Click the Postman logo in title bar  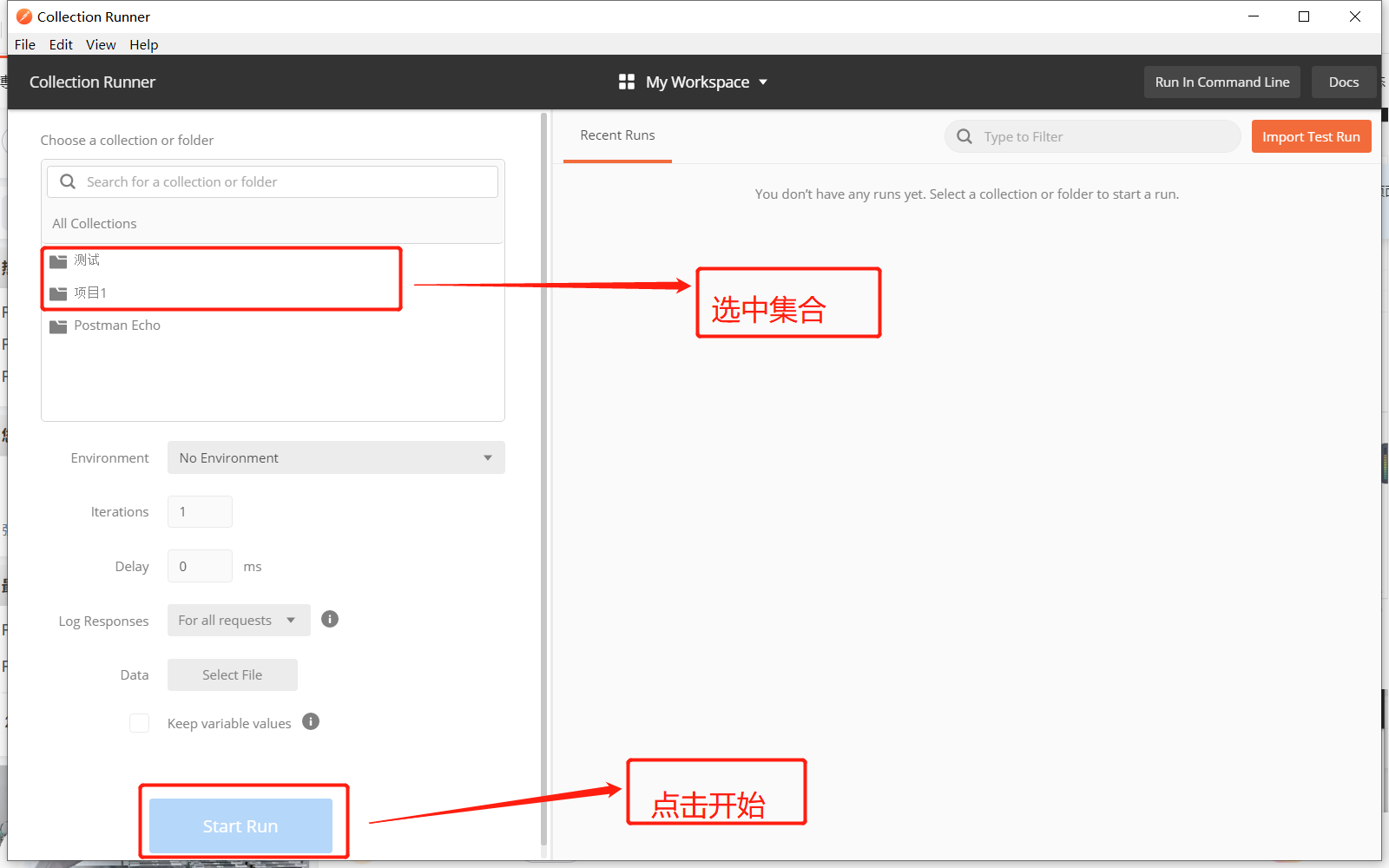pyautogui.click(x=24, y=16)
